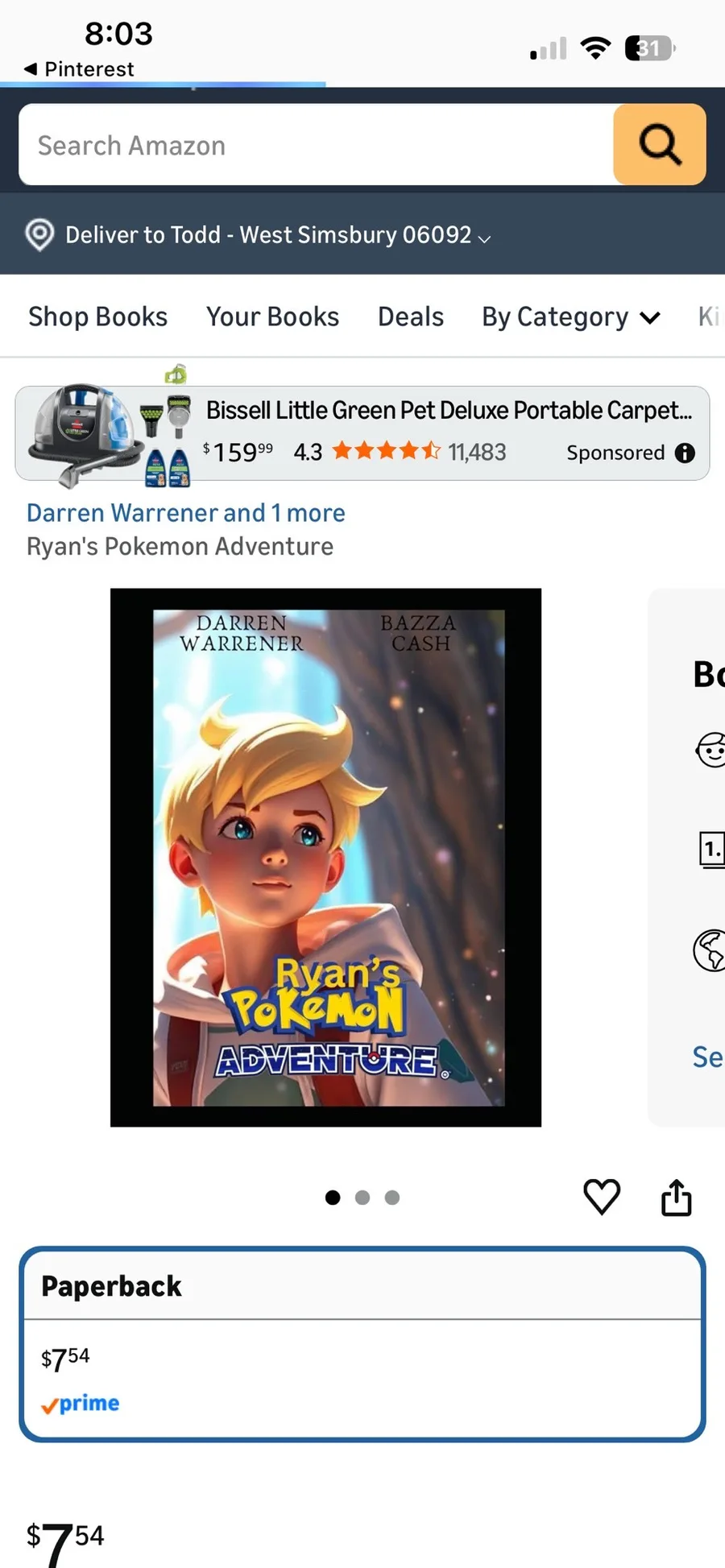Viewport: 725px width, 1568px height.
Task: Open Deliver to Todd address dropdown
Action: pyautogui.click(x=278, y=235)
